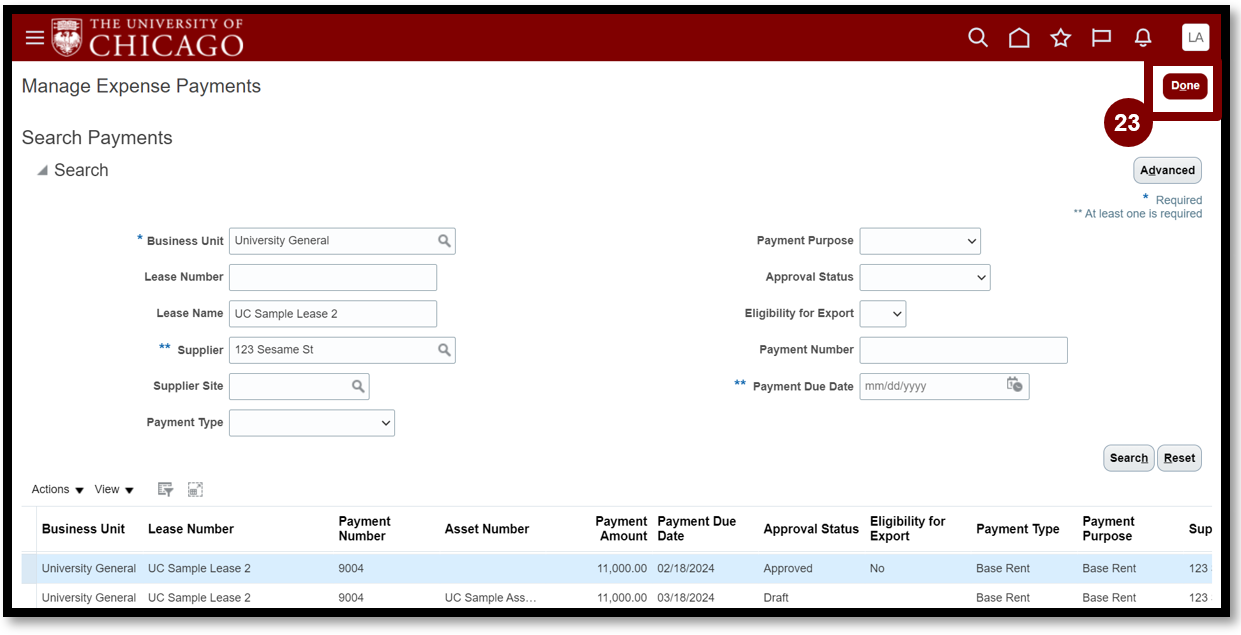Select the row with Draft status
This screenshot has height=635, width=1241.
616,598
